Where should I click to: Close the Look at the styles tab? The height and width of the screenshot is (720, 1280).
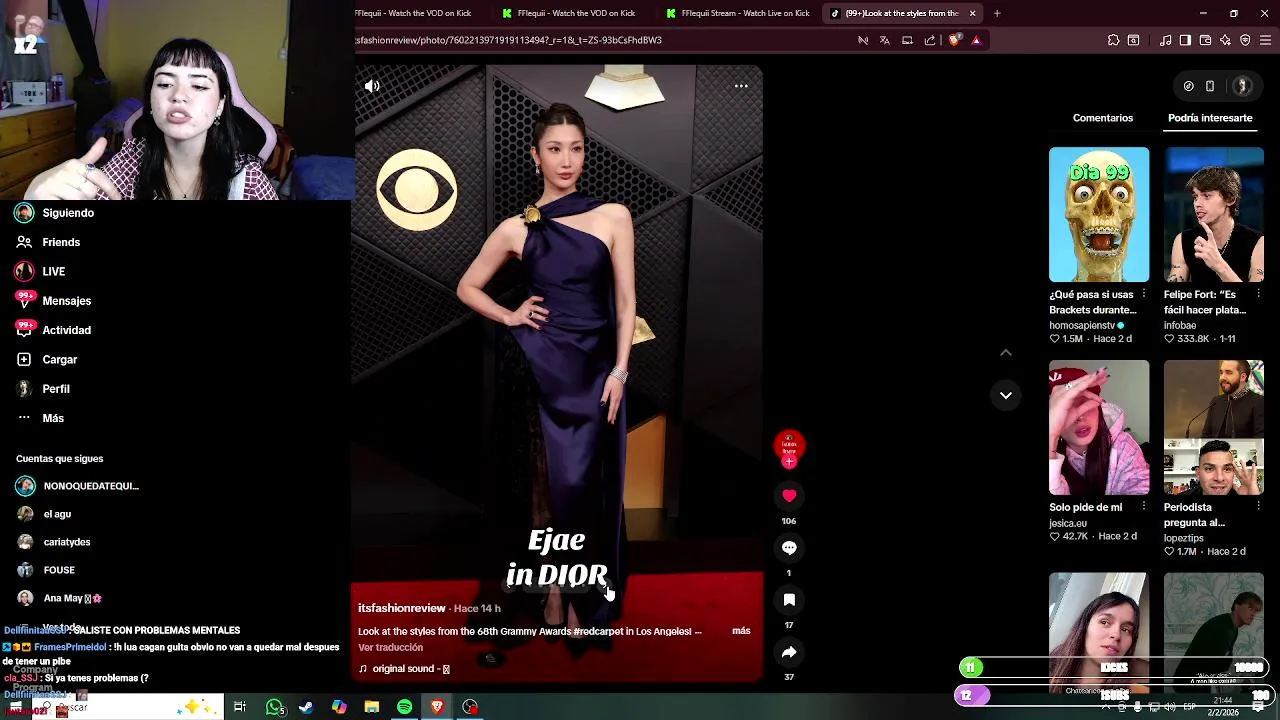click(x=972, y=13)
